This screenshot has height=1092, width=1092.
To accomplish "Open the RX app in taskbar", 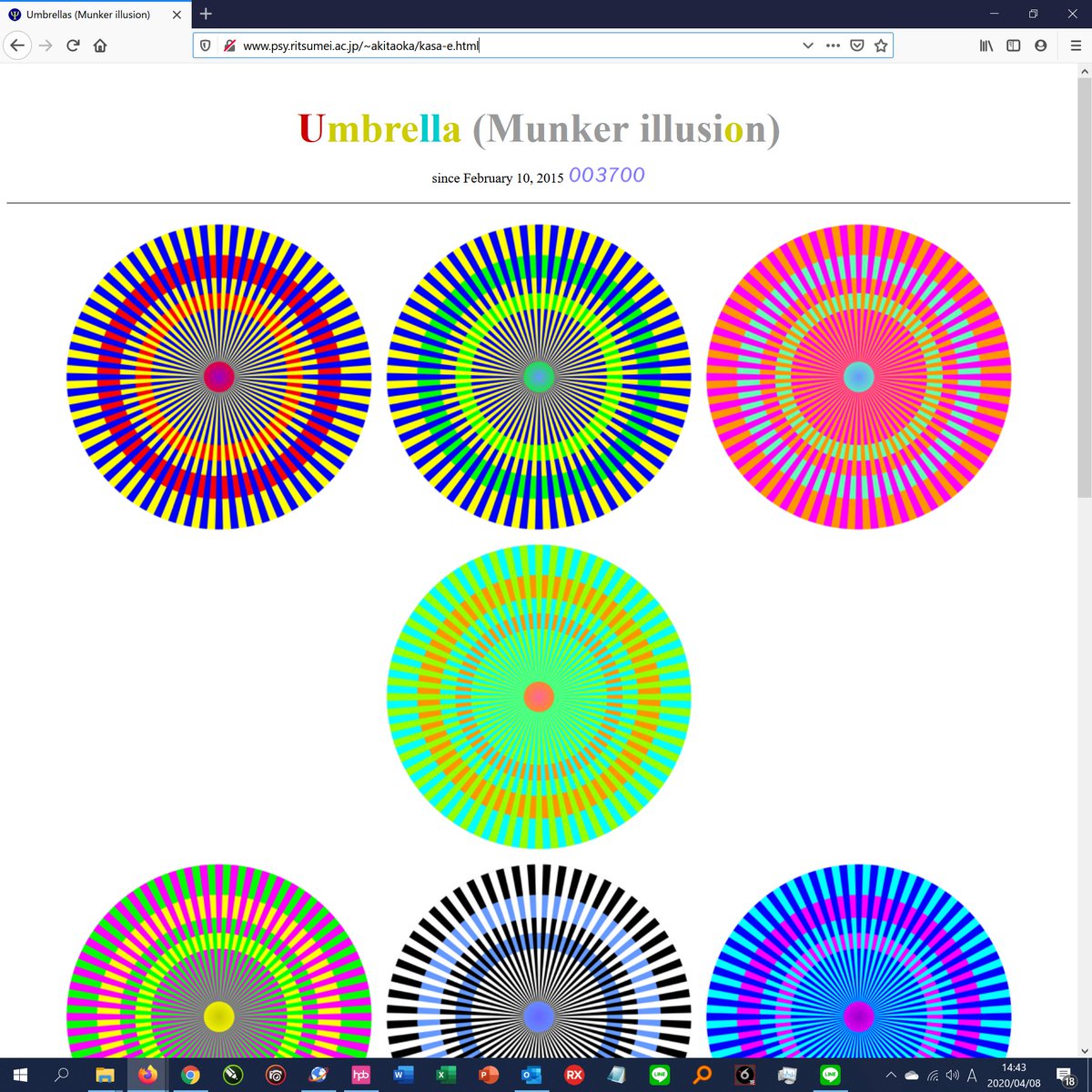I will 574,1075.
